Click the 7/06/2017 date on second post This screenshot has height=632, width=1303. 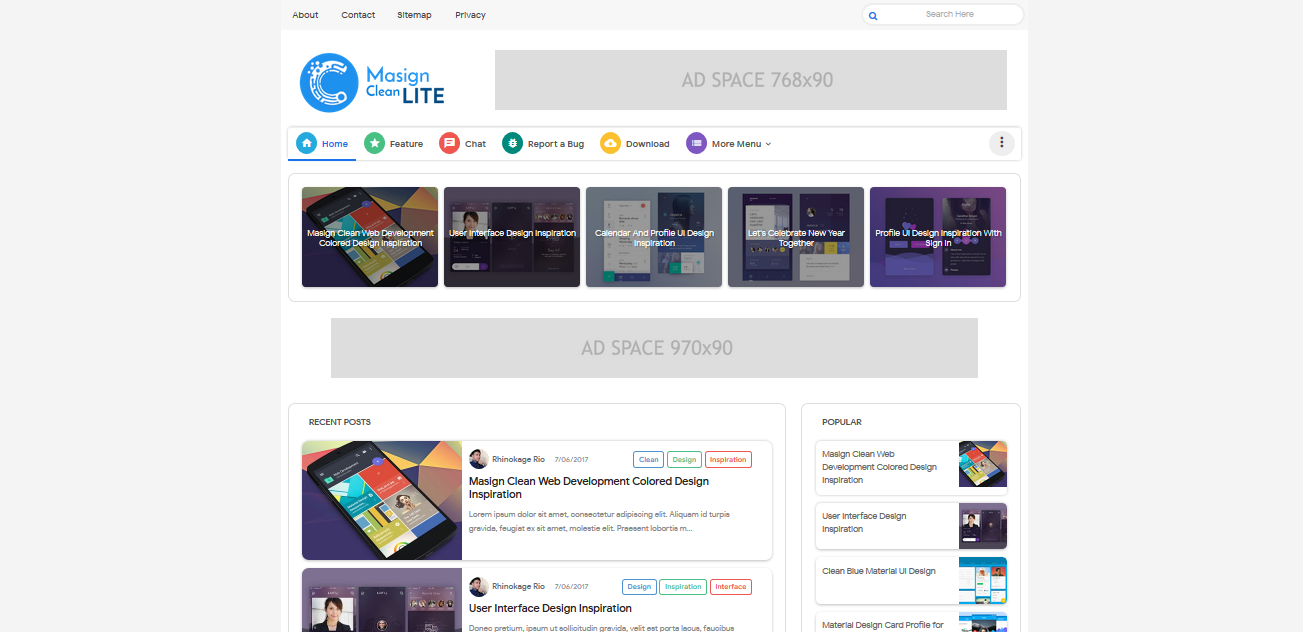[571, 587]
